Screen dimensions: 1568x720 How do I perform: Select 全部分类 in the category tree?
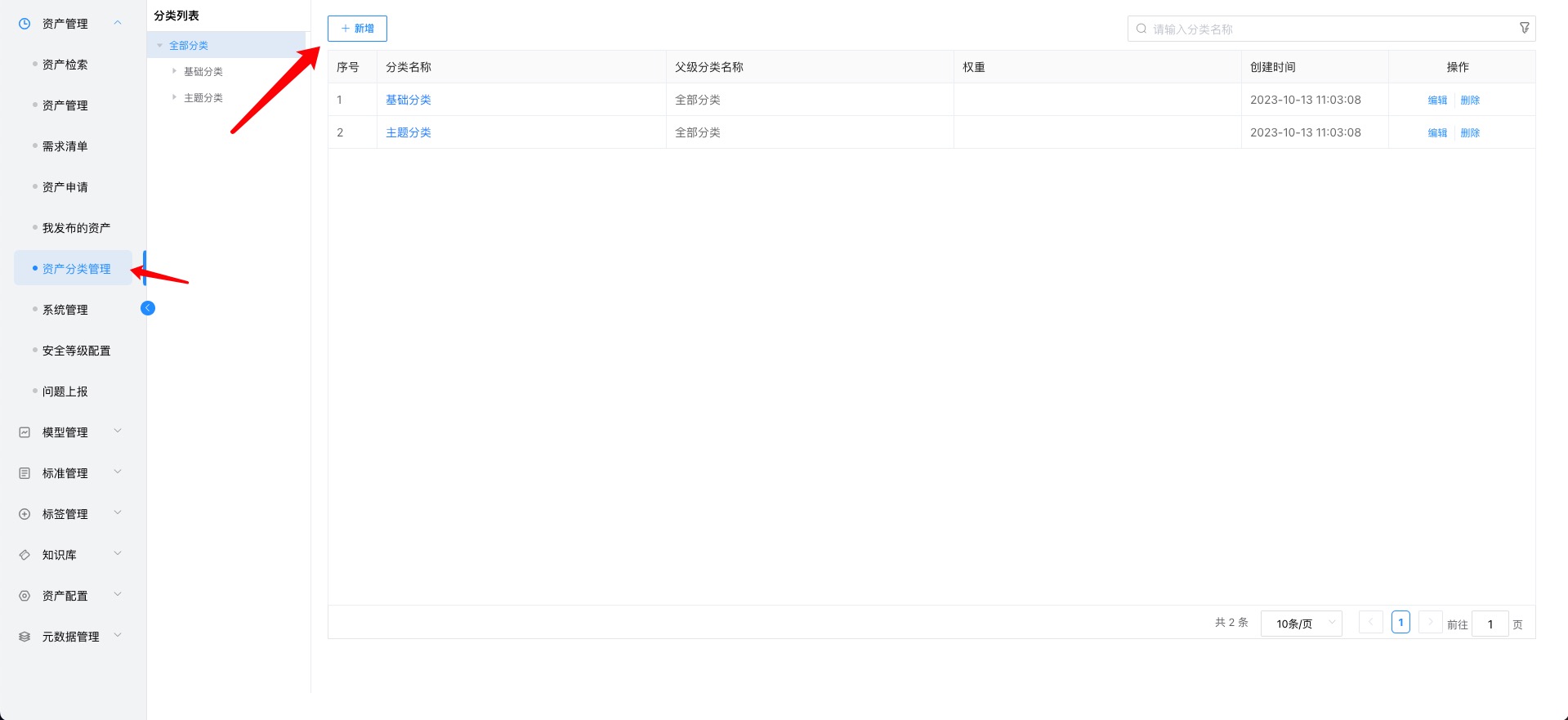tap(189, 46)
